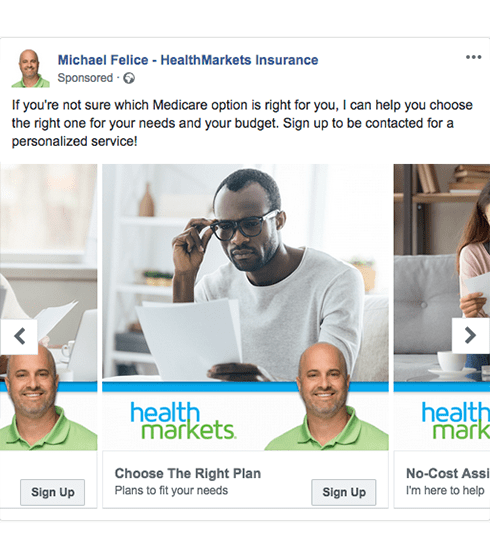
Task: Click Sign Up on Choose The Right Plan card
Action: click(x=344, y=492)
